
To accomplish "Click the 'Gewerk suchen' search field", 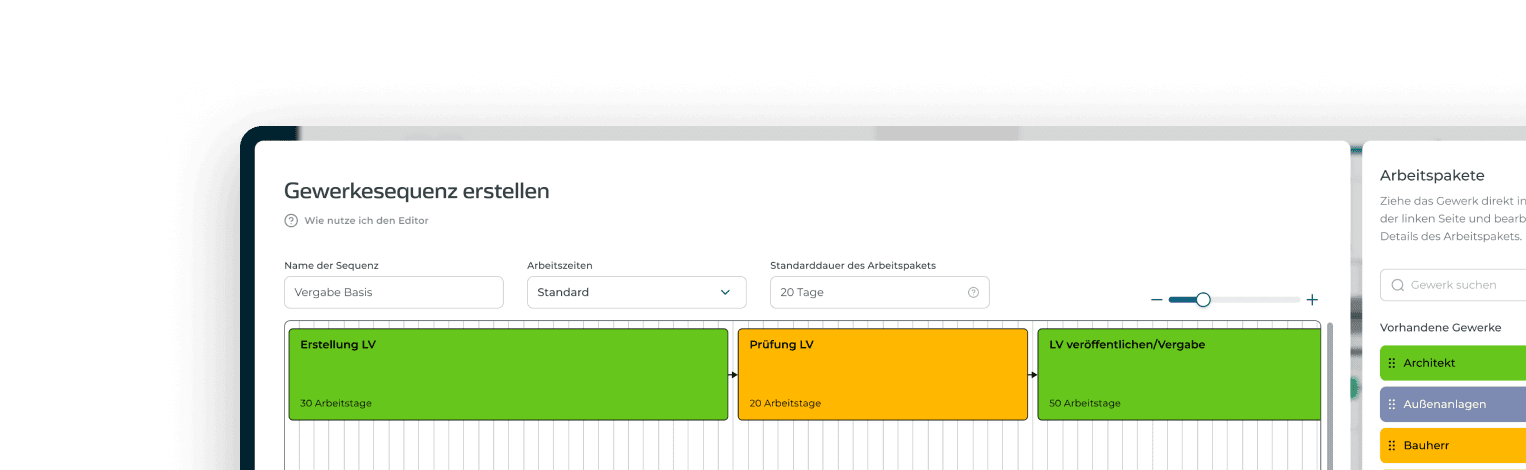I will coord(1453,285).
